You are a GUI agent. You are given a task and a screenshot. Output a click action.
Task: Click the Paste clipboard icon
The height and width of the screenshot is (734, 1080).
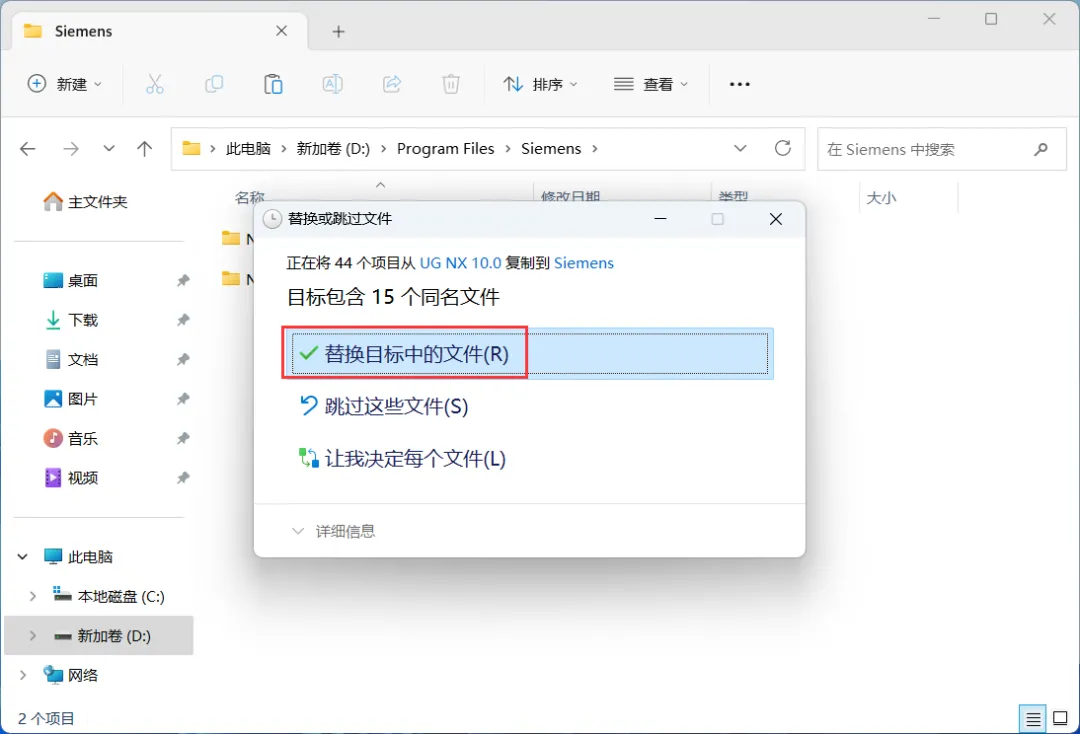(273, 84)
